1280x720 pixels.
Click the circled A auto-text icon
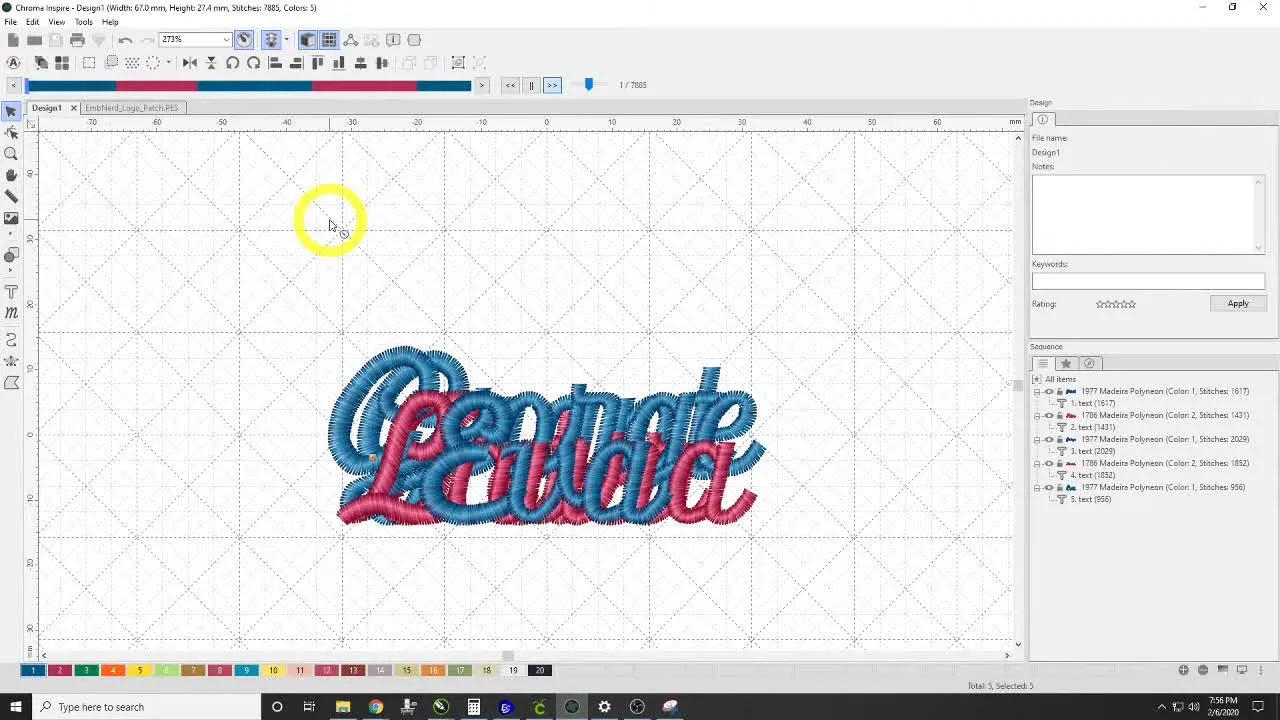[x=13, y=63]
